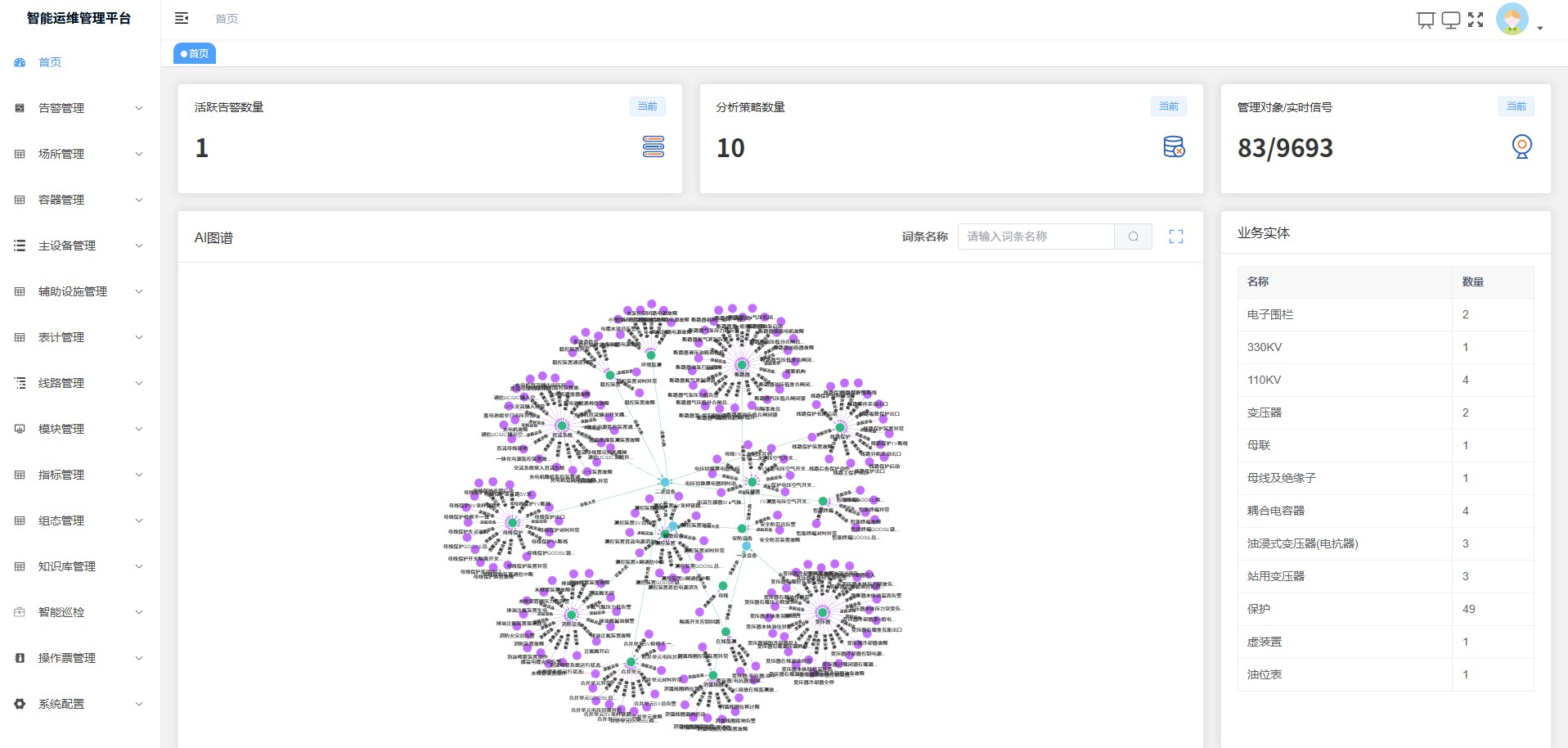Collapse the sidebar with hamburger icon
Viewport: 1568px width, 748px height.
click(x=182, y=18)
